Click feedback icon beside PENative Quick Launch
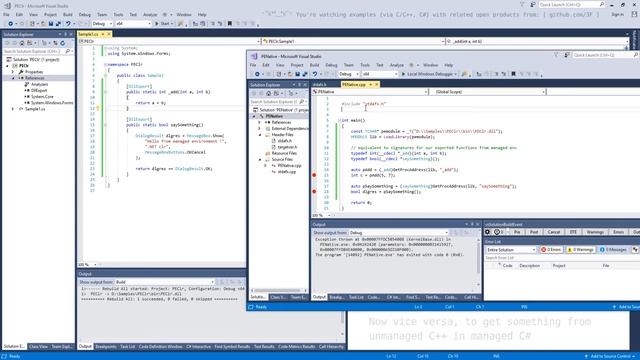This screenshot has width=640, height=360. click(x=567, y=55)
